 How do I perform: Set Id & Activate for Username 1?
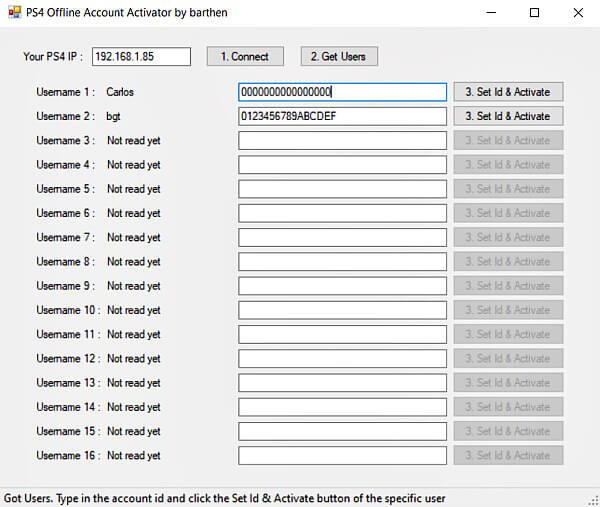[x=508, y=92]
